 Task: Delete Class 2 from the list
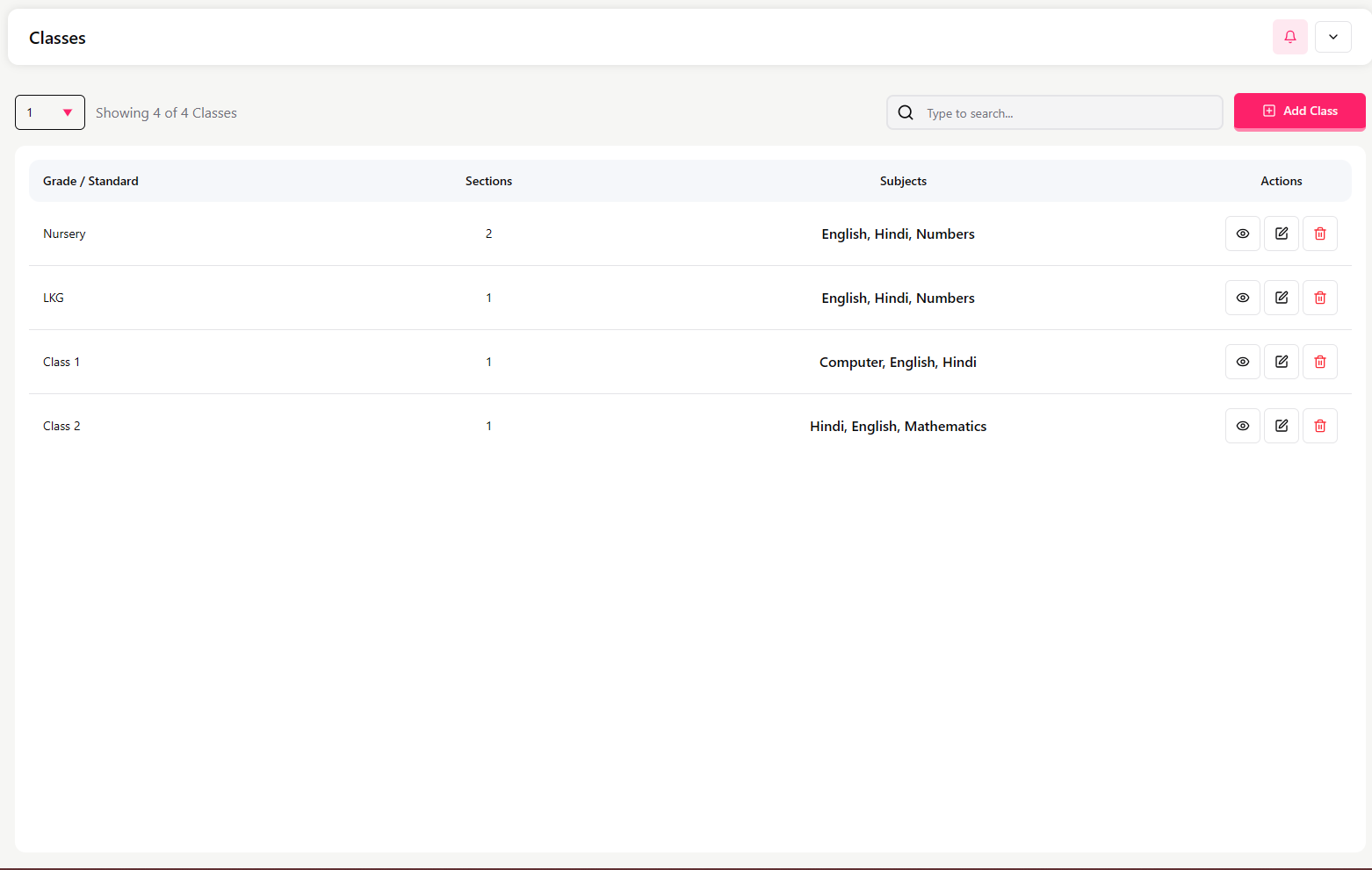coord(1319,426)
